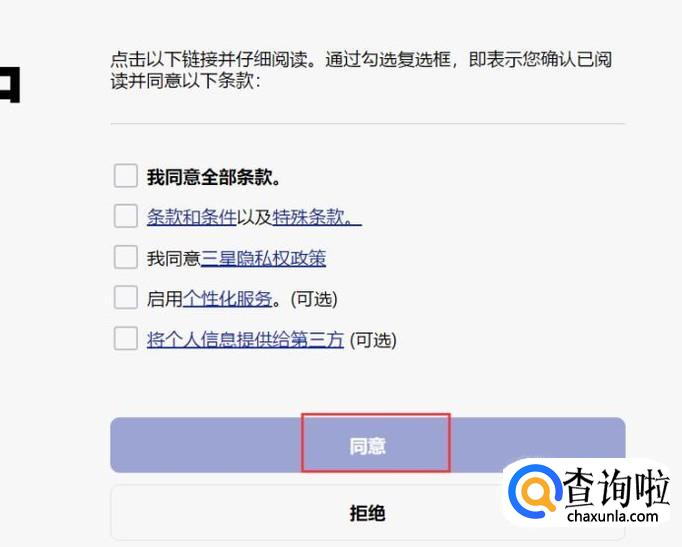Open the 特殊条款 link
Viewport: 682px width, 547px height.
pyautogui.click(x=316, y=217)
